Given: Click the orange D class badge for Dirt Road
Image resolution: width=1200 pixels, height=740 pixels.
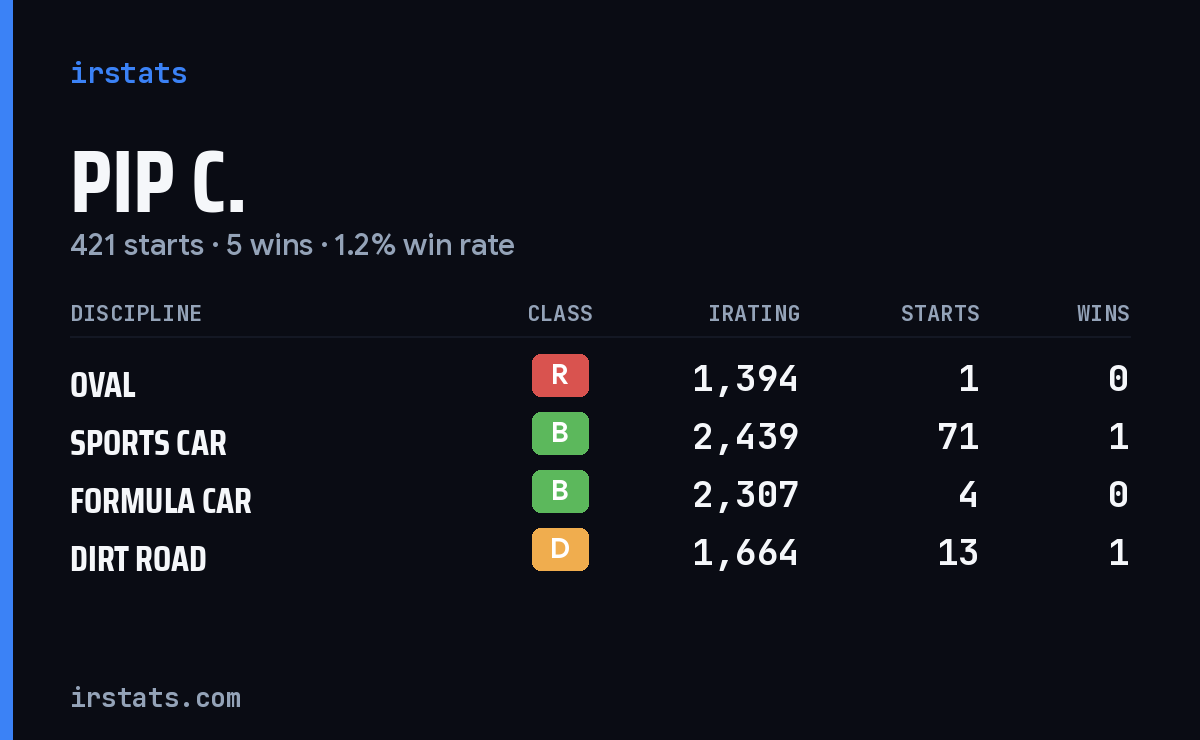Looking at the screenshot, I should click(560, 549).
